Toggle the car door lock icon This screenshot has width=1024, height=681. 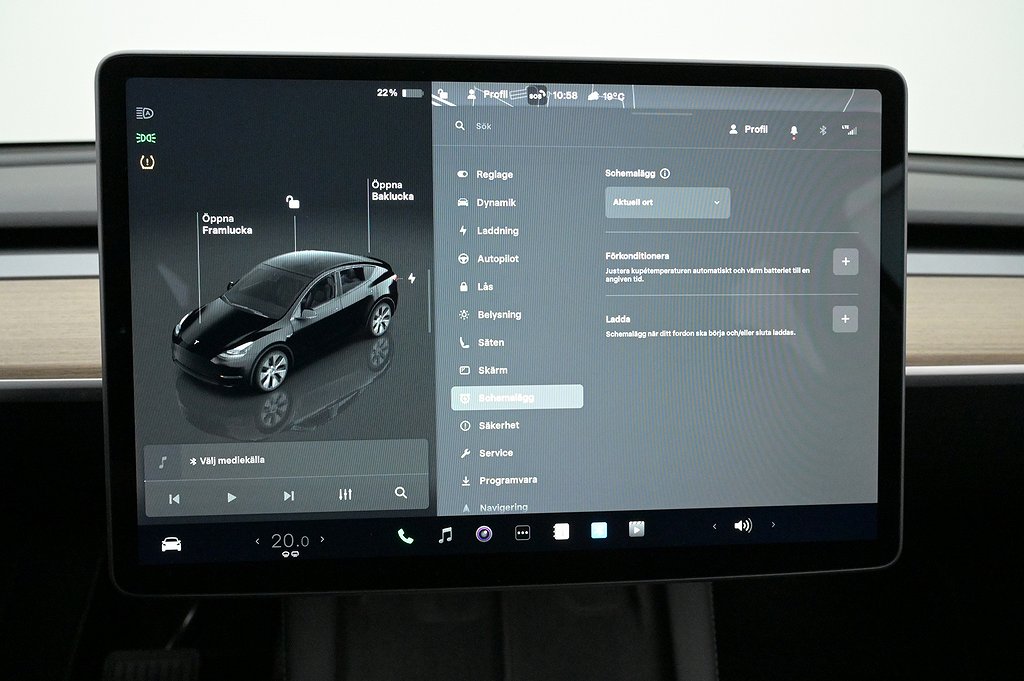293,202
